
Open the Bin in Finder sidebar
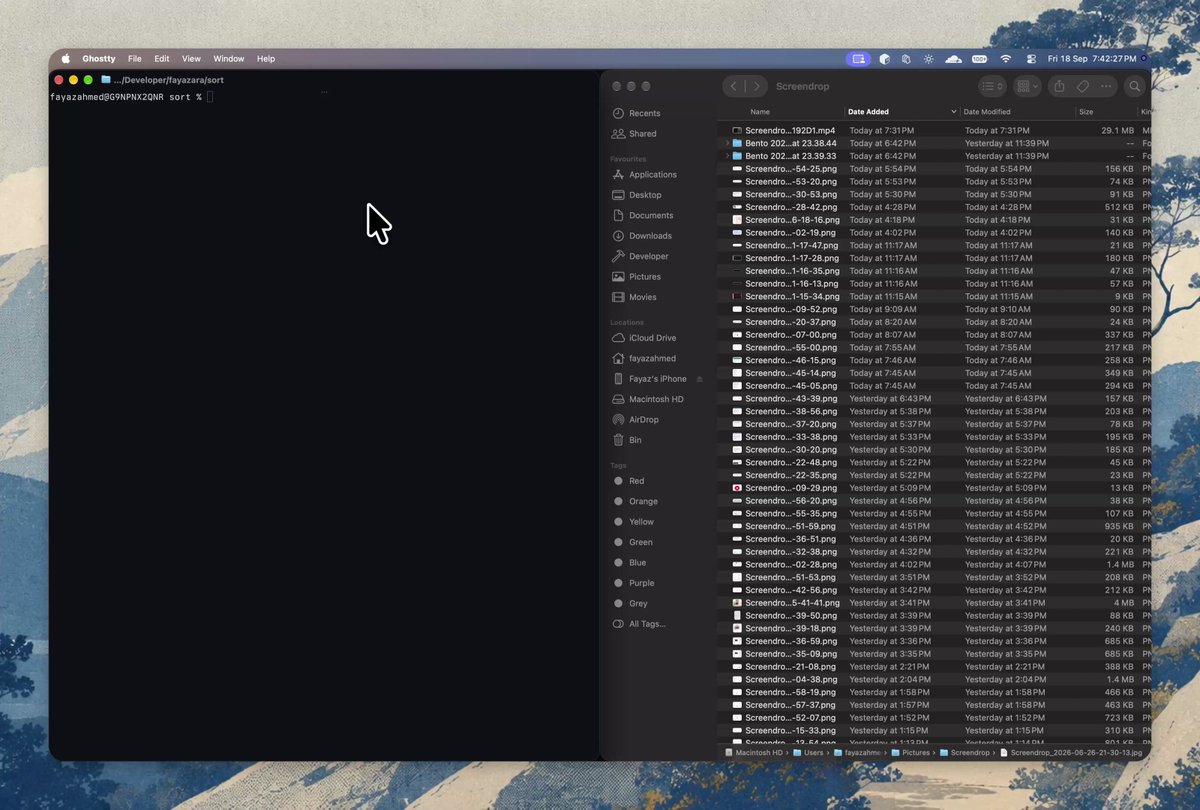pos(627,440)
